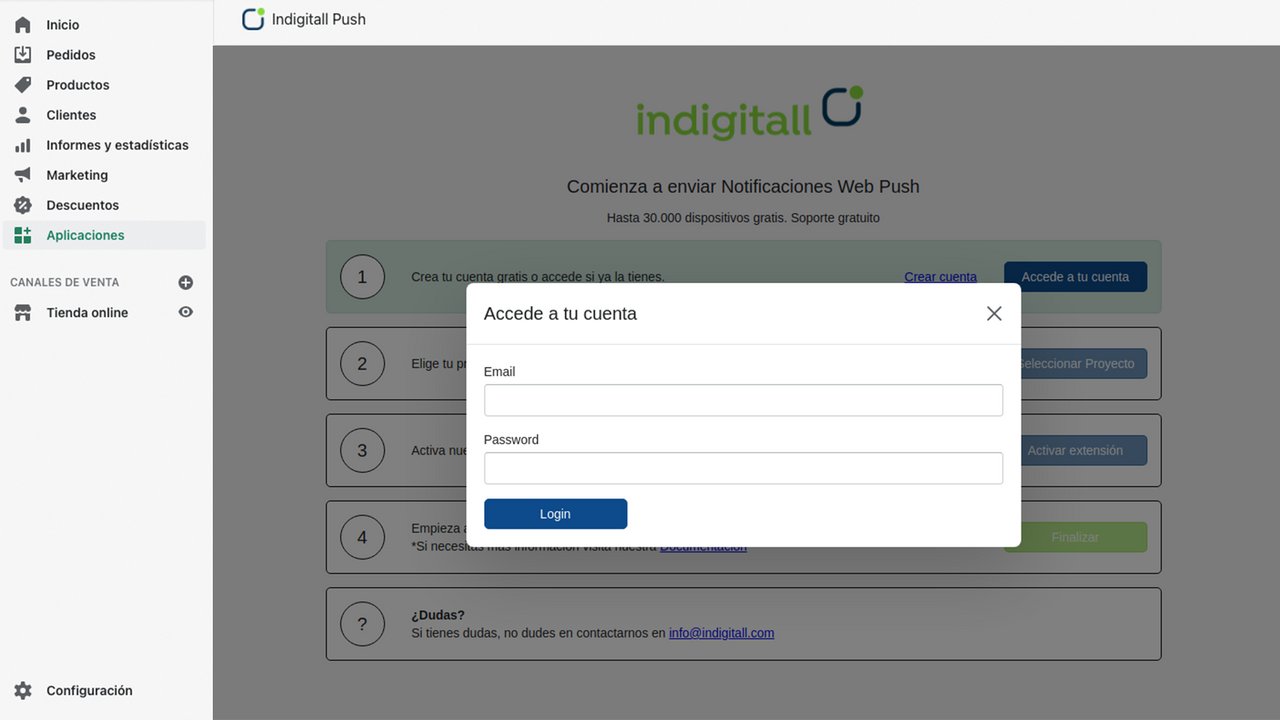
Task: Click the Crear cuenta link
Action: pyautogui.click(x=941, y=277)
